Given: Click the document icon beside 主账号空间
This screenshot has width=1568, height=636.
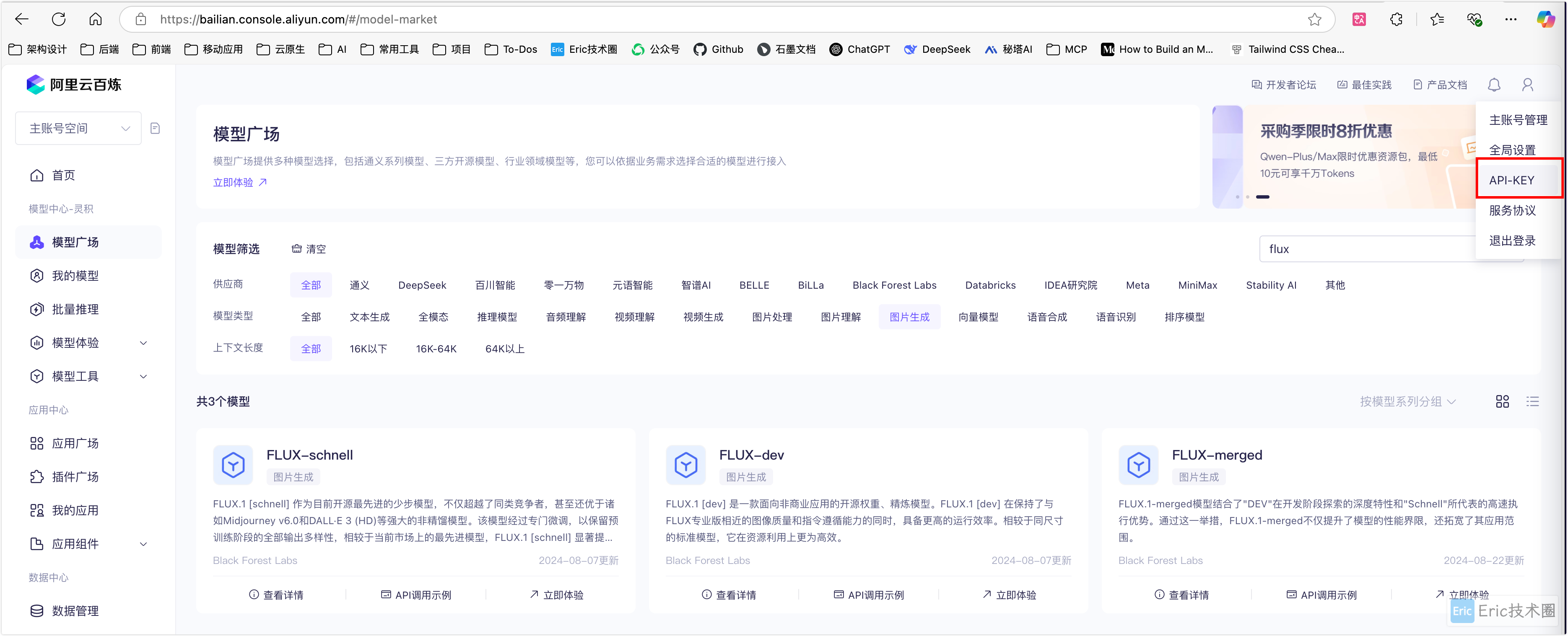Looking at the screenshot, I should 155,128.
